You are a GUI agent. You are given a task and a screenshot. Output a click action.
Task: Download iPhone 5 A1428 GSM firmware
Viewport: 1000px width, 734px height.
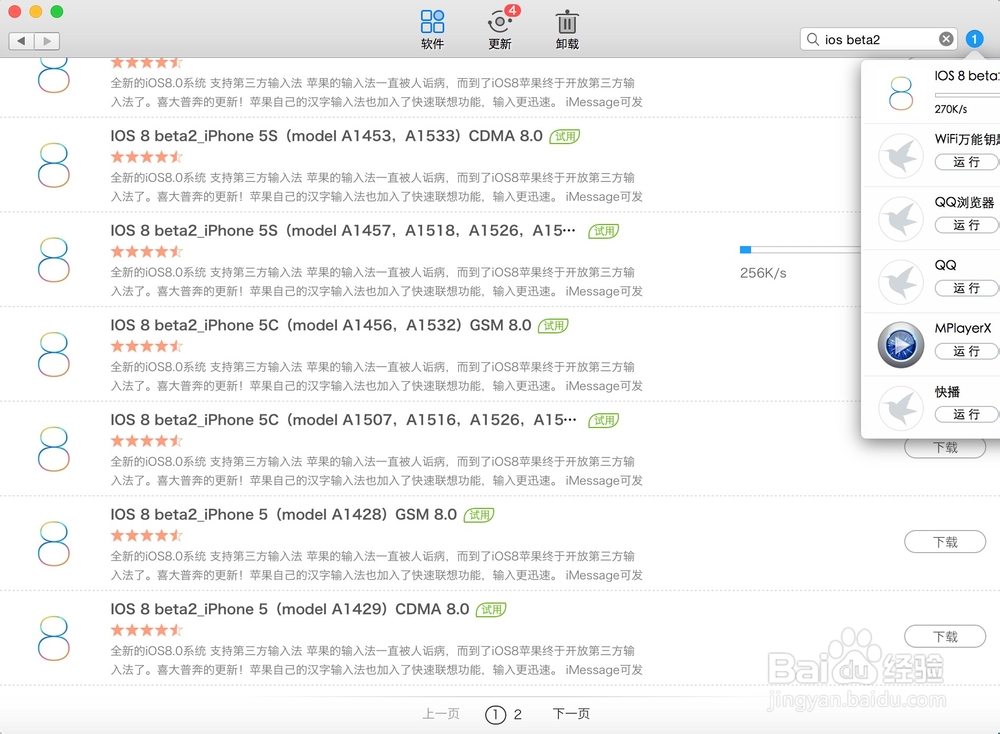(x=945, y=542)
